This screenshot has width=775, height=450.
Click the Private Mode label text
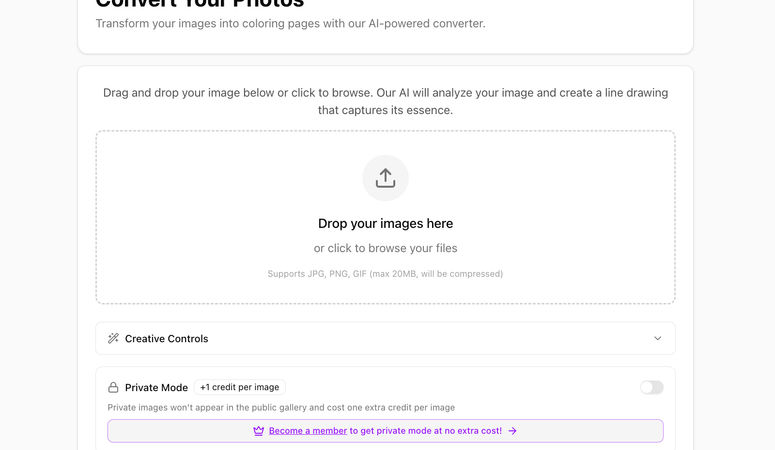tap(156, 387)
